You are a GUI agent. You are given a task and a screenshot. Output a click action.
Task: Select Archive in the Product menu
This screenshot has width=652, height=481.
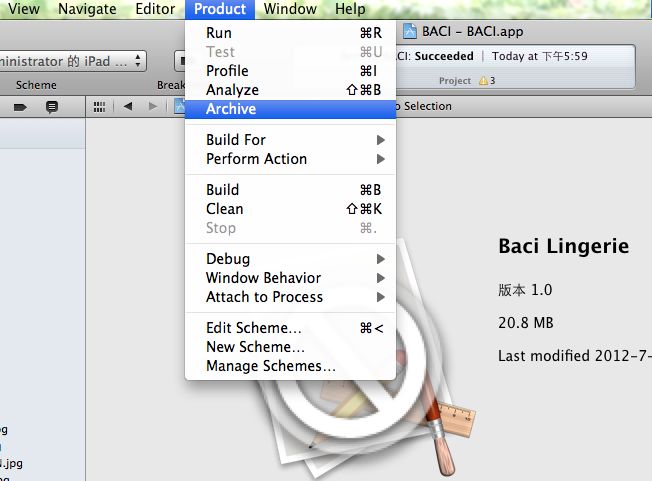click(290, 109)
